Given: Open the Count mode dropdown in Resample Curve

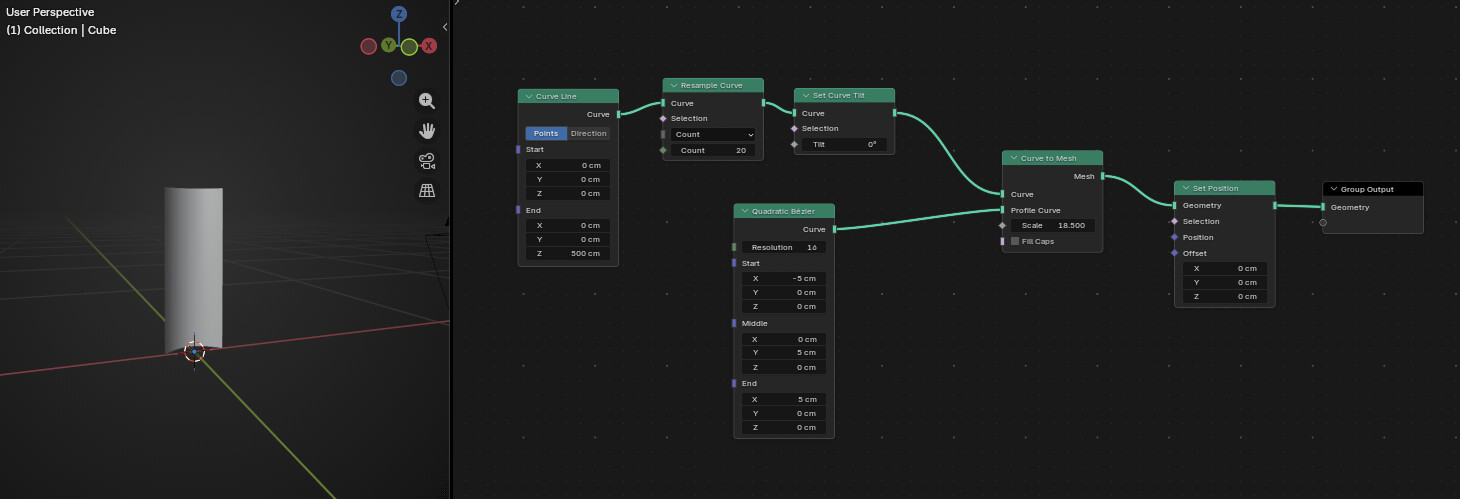Looking at the screenshot, I should click(x=713, y=134).
